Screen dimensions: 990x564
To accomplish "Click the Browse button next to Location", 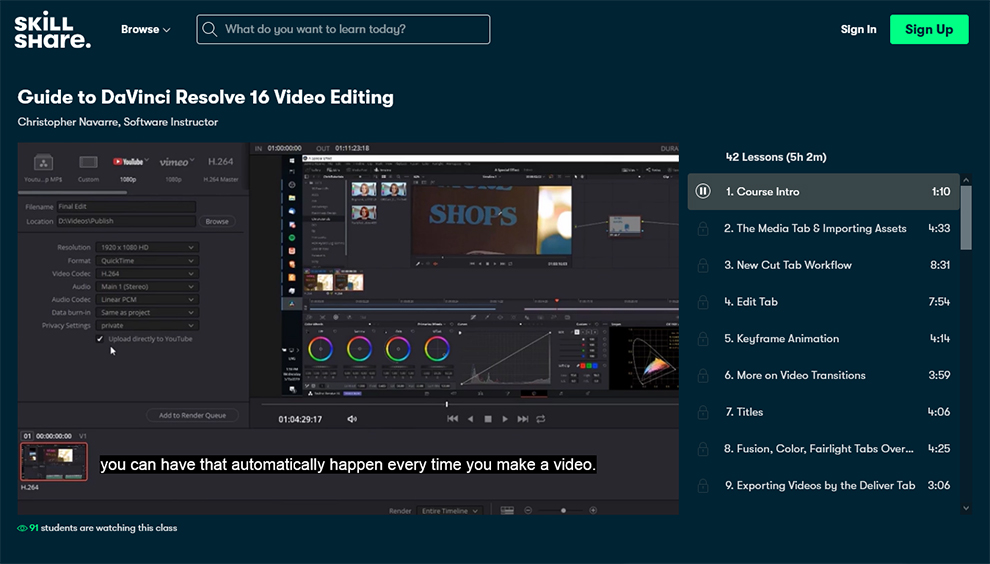I will [x=217, y=221].
